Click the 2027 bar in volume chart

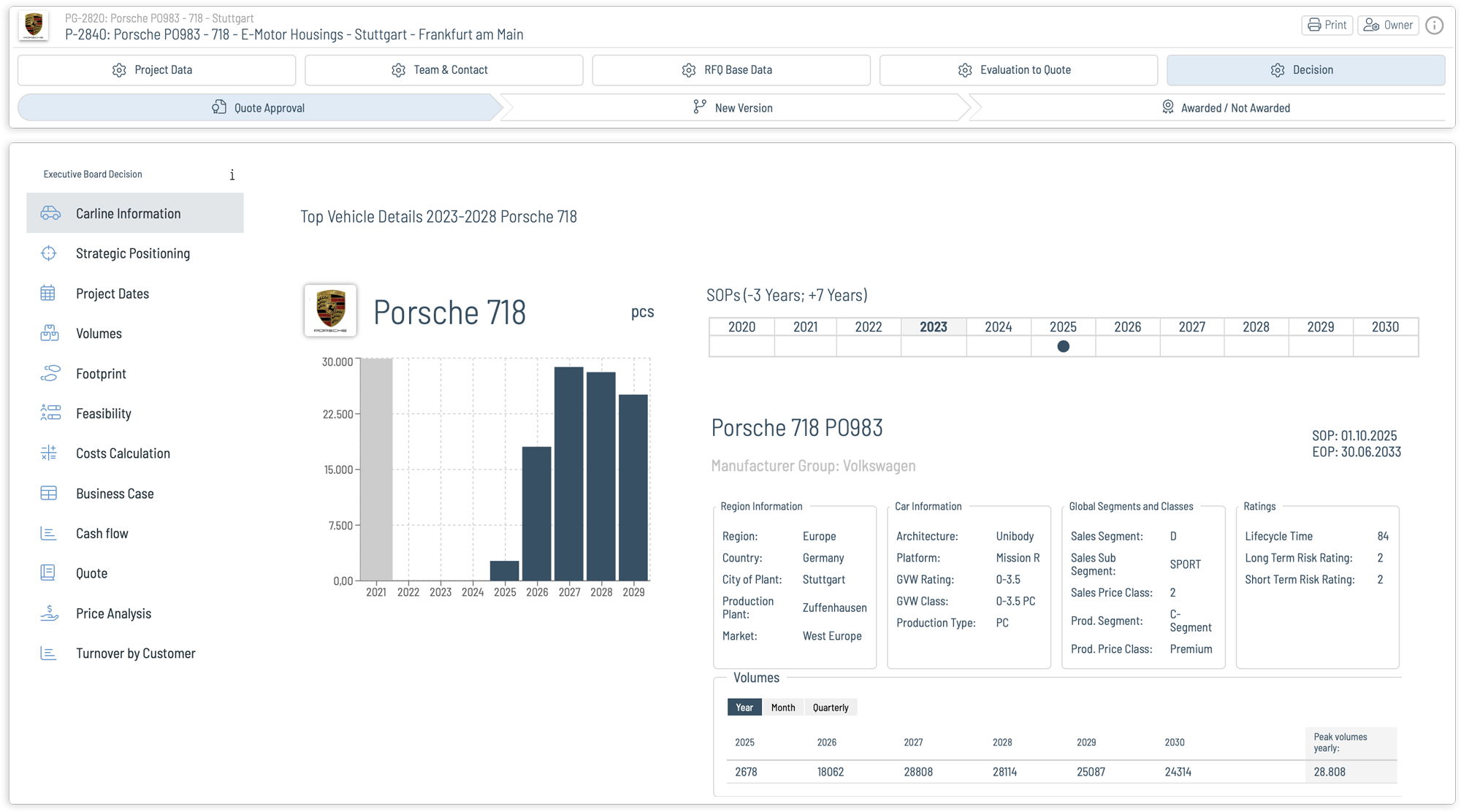[569, 474]
